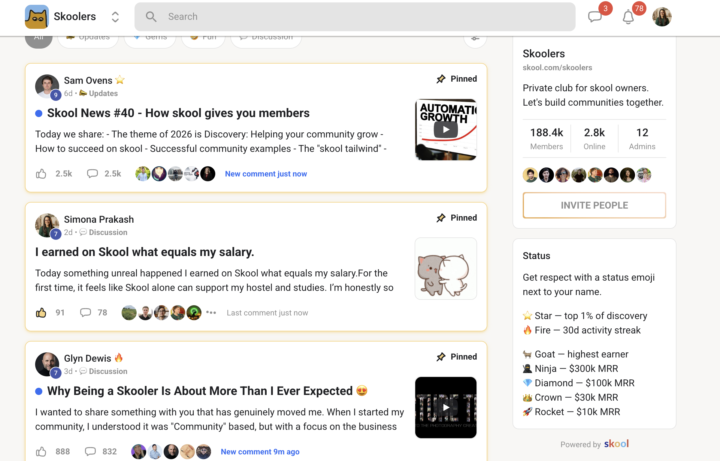Click the Pinned icon on Sam Ovens' post
Image resolution: width=720 pixels, height=461 pixels.
pos(441,79)
